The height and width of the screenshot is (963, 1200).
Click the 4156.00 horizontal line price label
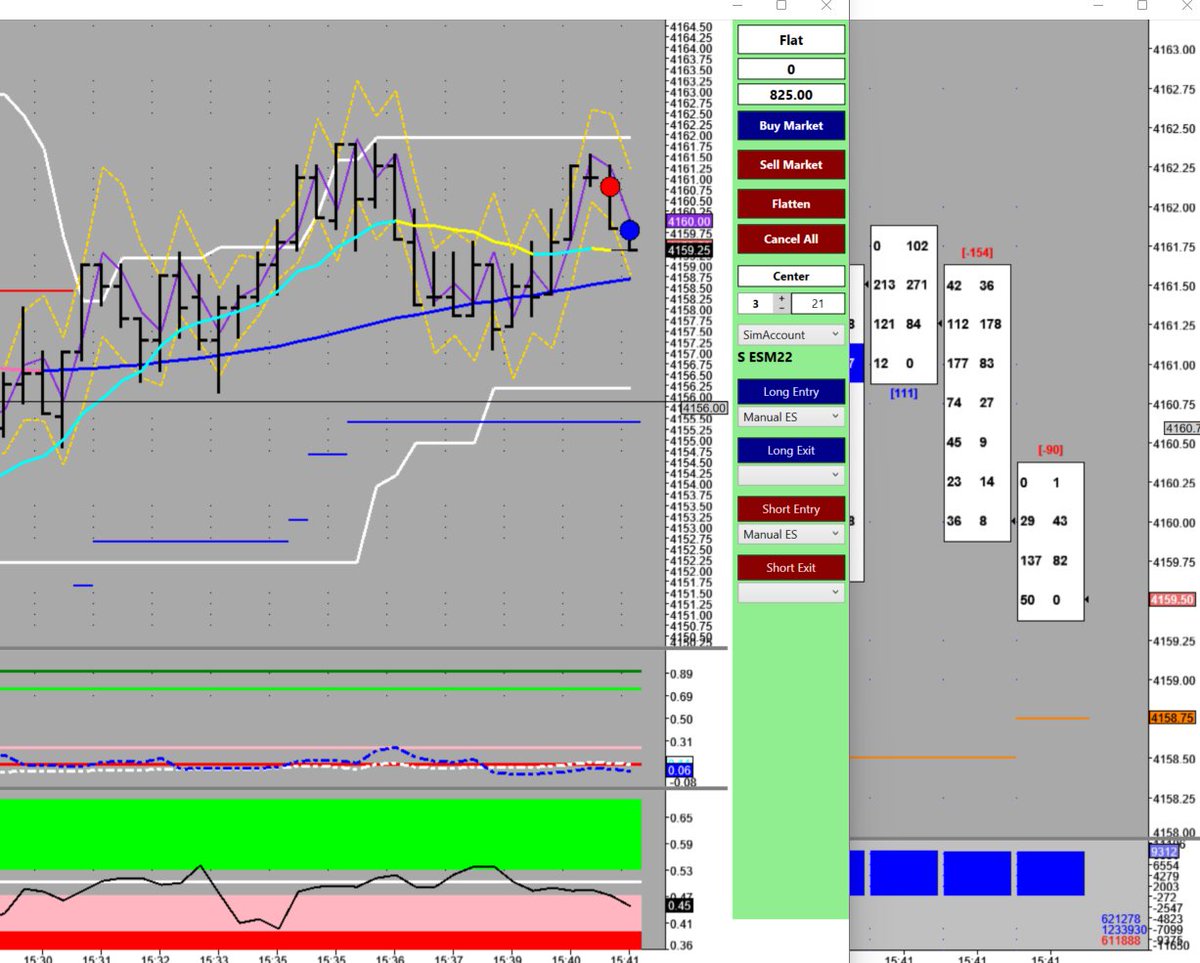click(703, 407)
